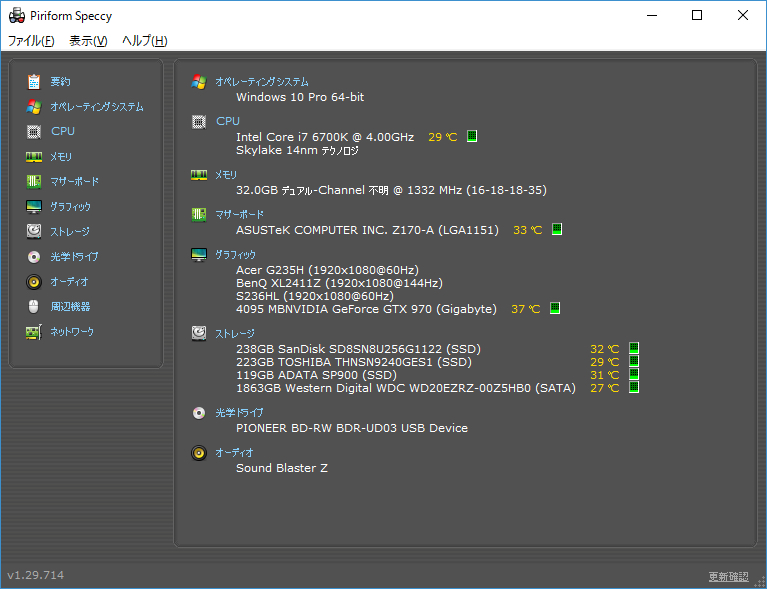The height and width of the screenshot is (589, 767).
Task: Select グラフィック label in the sidebar
Action: pyautogui.click(x=70, y=206)
